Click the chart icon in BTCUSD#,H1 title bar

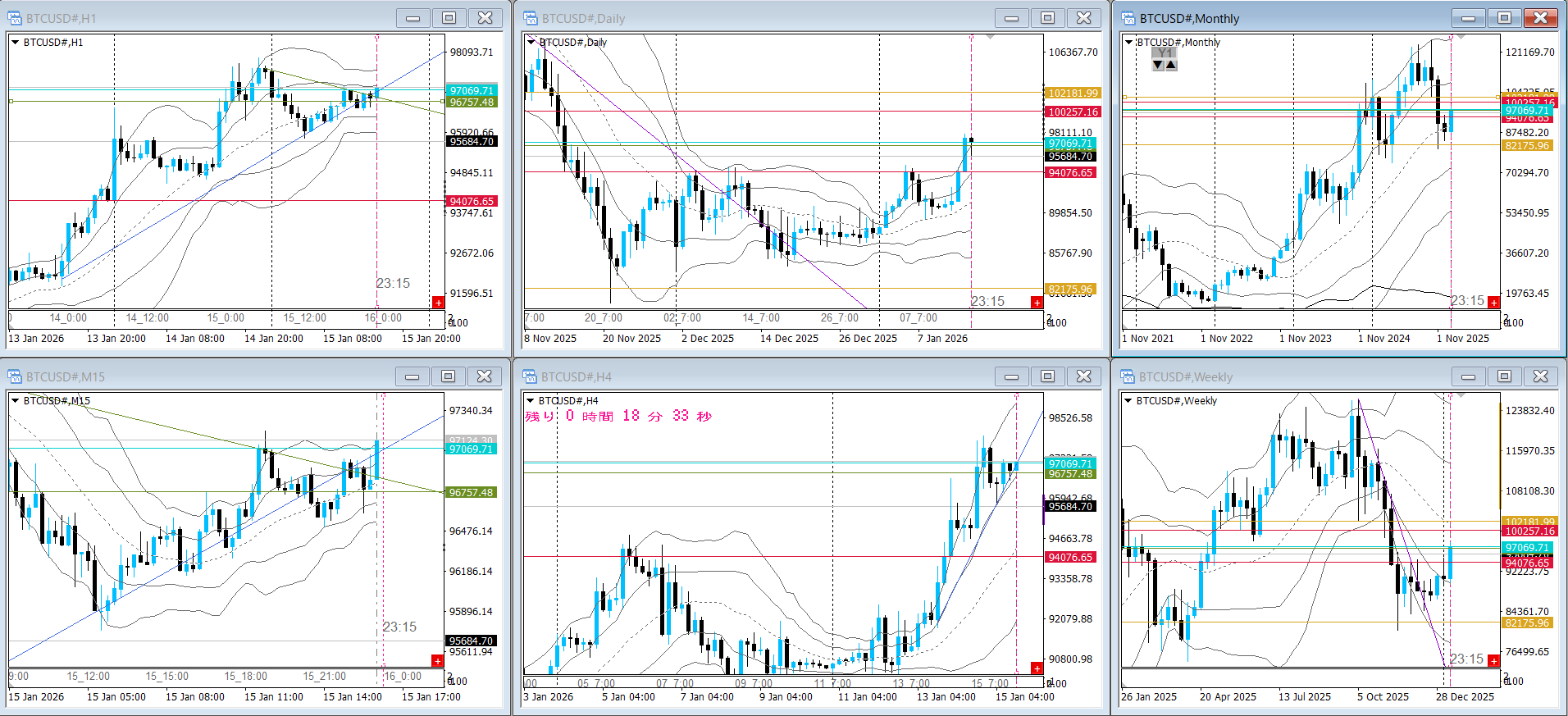point(15,18)
